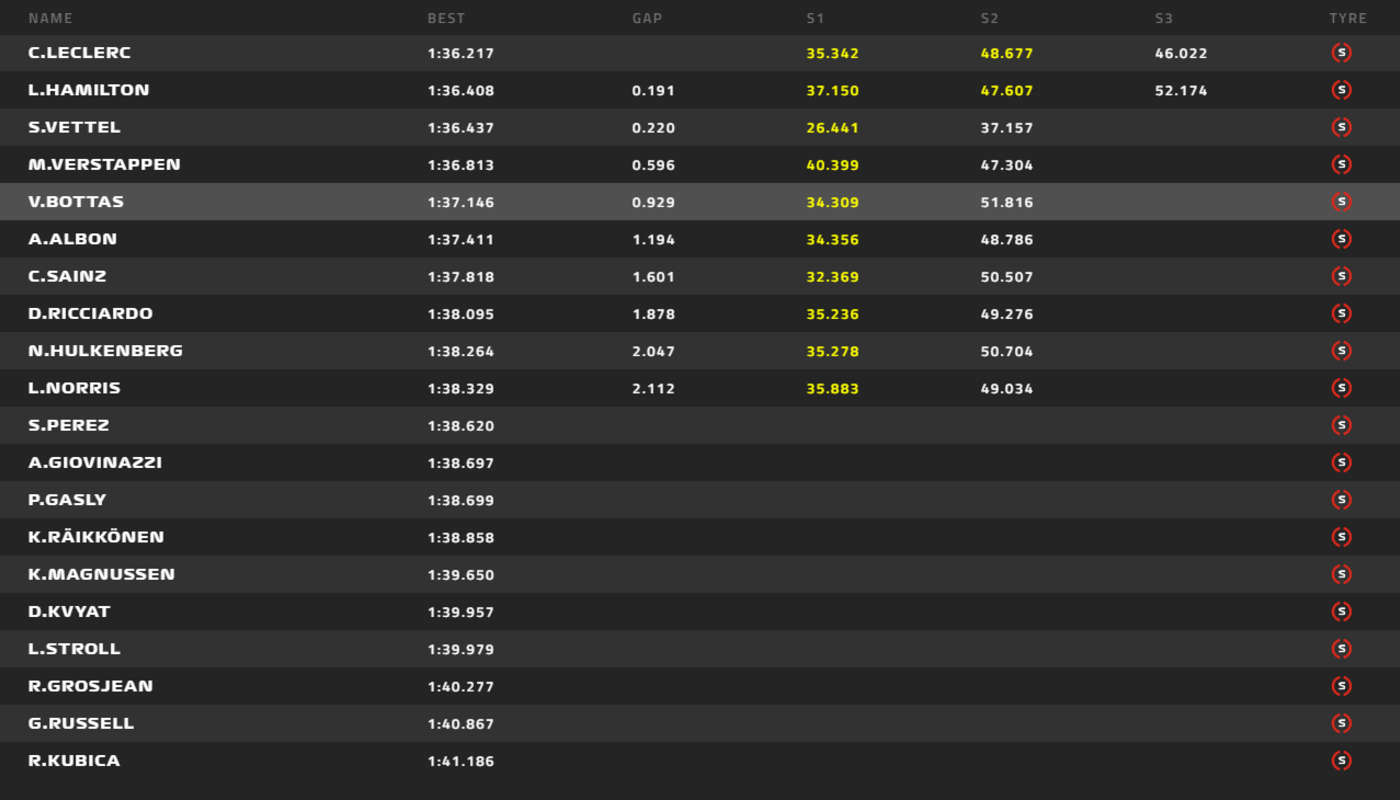Click soft tyre icon for S.Perez
1400x800 pixels.
pyautogui.click(x=1341, y=425)
